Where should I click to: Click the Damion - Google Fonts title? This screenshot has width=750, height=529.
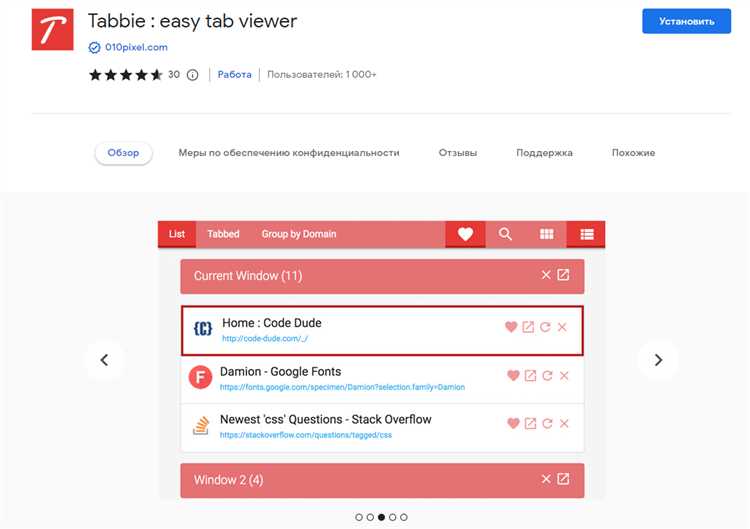[280, 372]
